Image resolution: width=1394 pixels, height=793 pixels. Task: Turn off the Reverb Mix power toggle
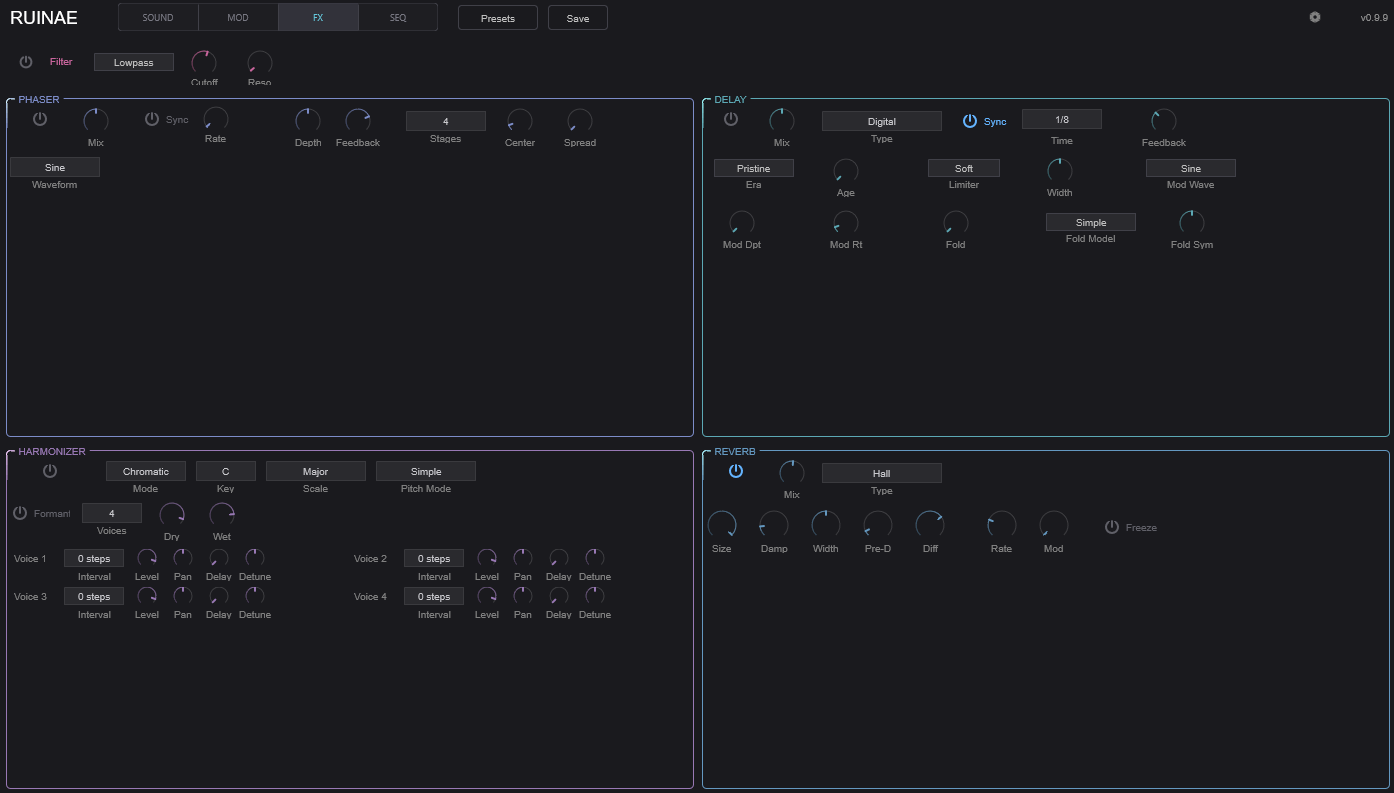pyautogui.click(x=736, y=471)
